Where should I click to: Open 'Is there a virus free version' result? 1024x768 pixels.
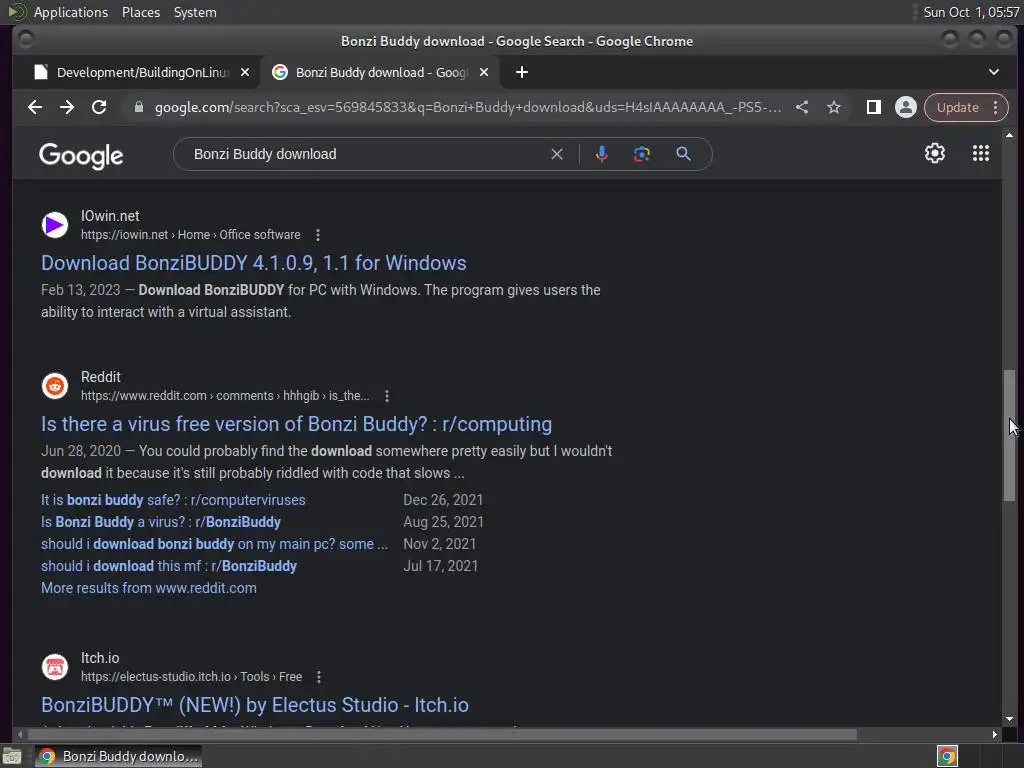(296, 424)
